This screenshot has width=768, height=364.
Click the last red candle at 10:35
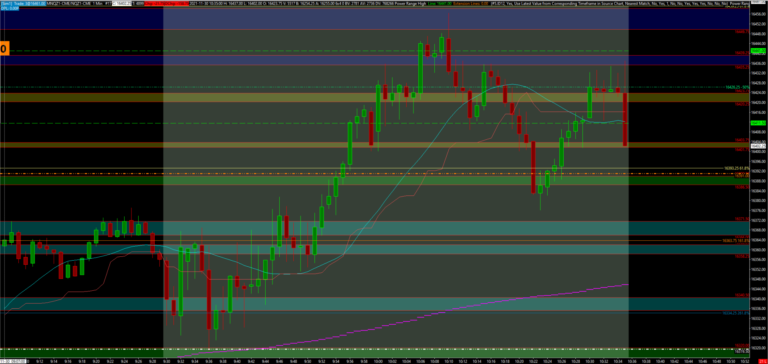pos(625,119)
